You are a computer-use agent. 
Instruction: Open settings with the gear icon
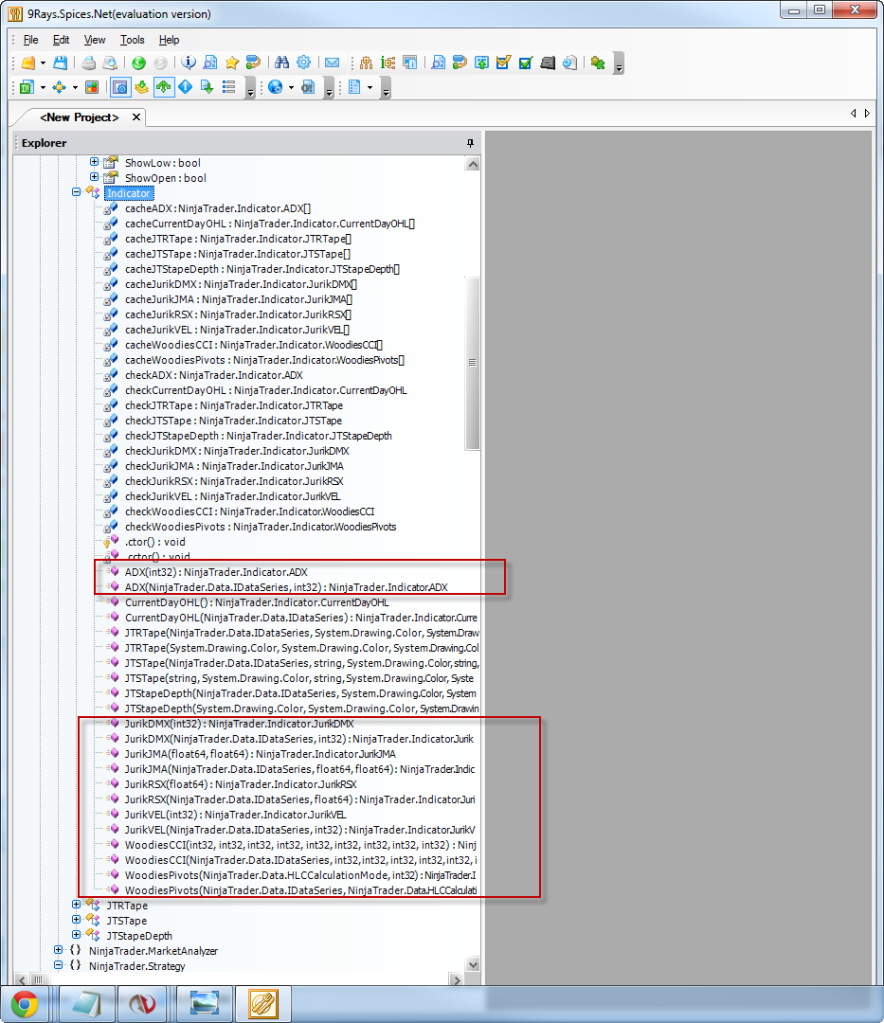303,63
